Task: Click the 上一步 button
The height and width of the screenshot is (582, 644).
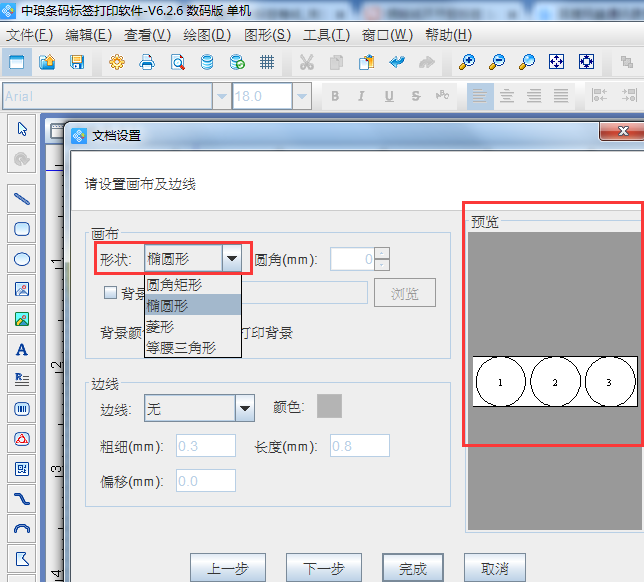Action: pyautogui.click(x=227, y=568)
